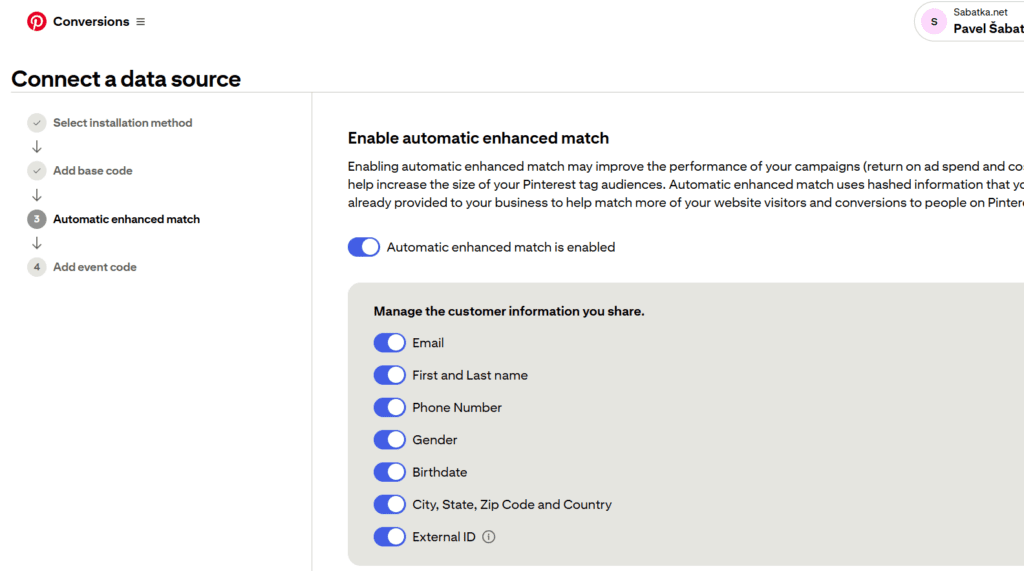Turn off Birthdate toggle

(390, 472)
